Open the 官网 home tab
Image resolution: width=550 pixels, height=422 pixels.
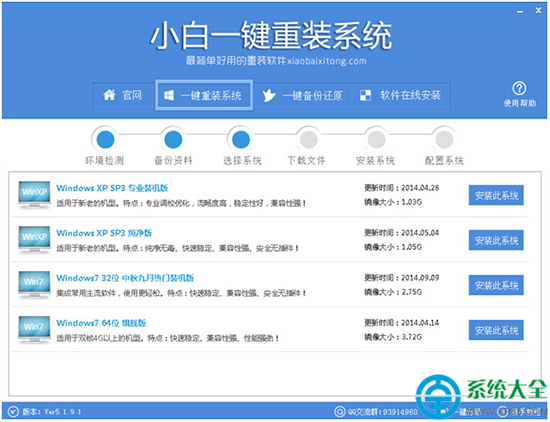pyautogui.click(x=123, y=95)
